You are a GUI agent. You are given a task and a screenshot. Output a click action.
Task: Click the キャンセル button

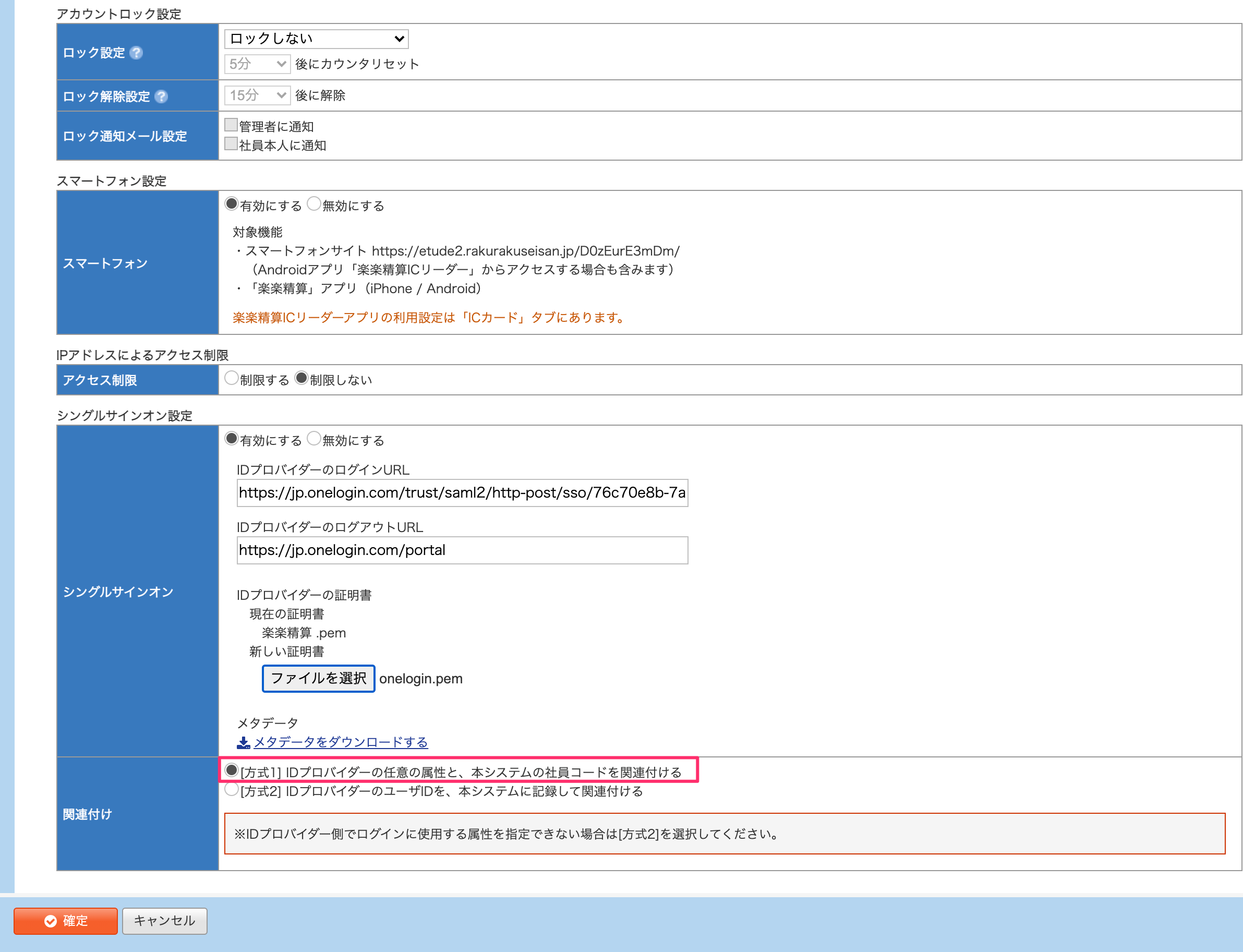coord(165,921)
